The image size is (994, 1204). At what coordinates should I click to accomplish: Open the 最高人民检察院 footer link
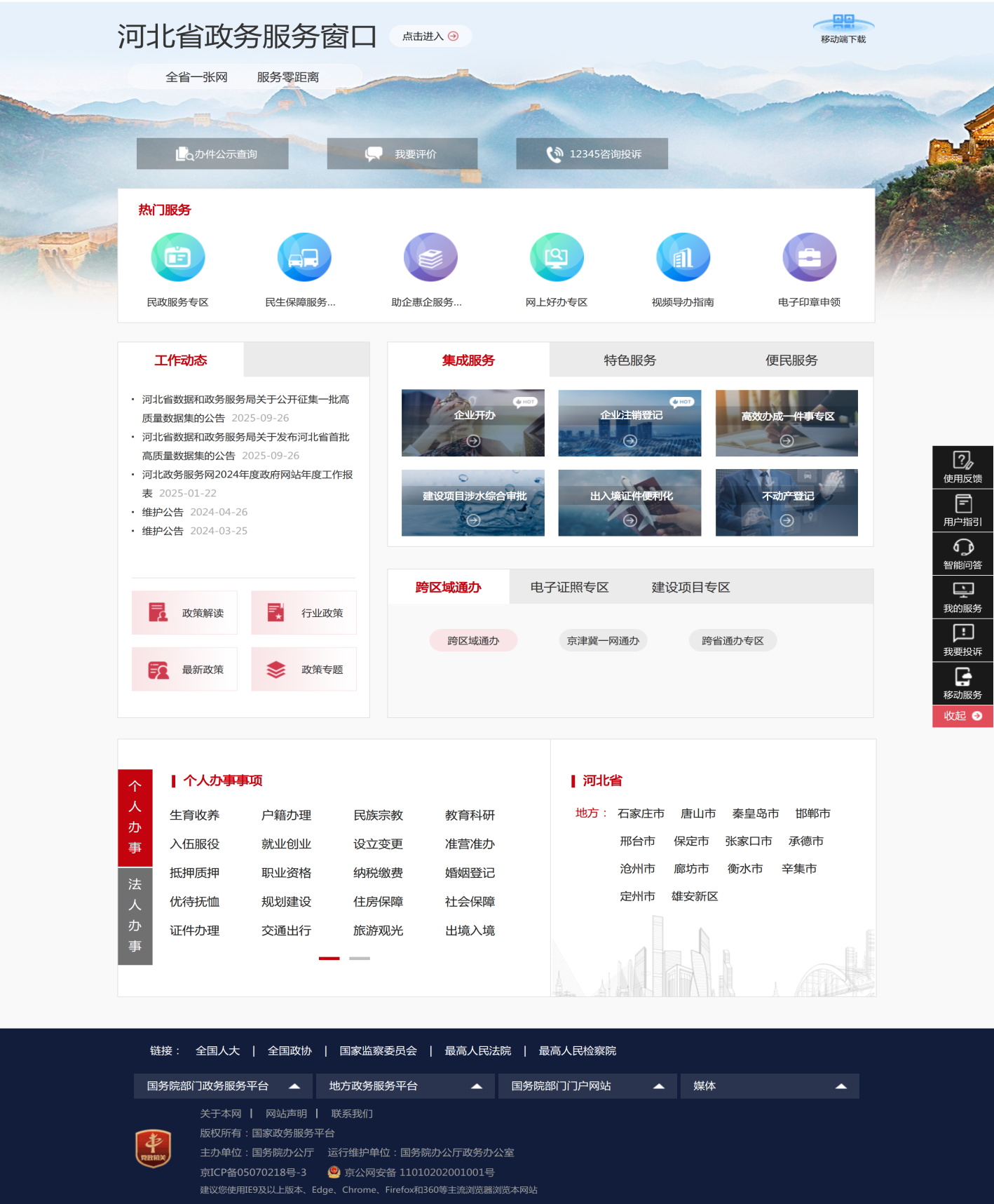[577, 1050]
